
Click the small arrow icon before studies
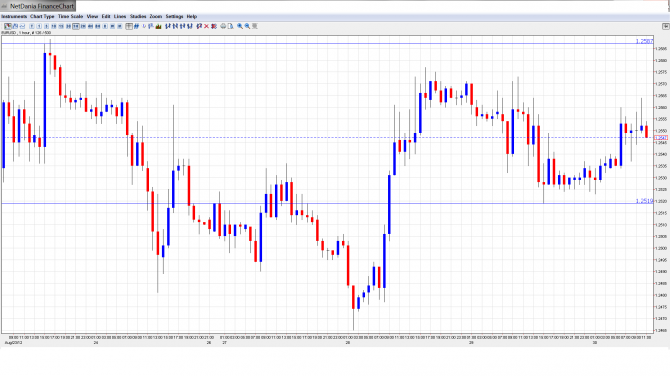(x=144, y=26)
